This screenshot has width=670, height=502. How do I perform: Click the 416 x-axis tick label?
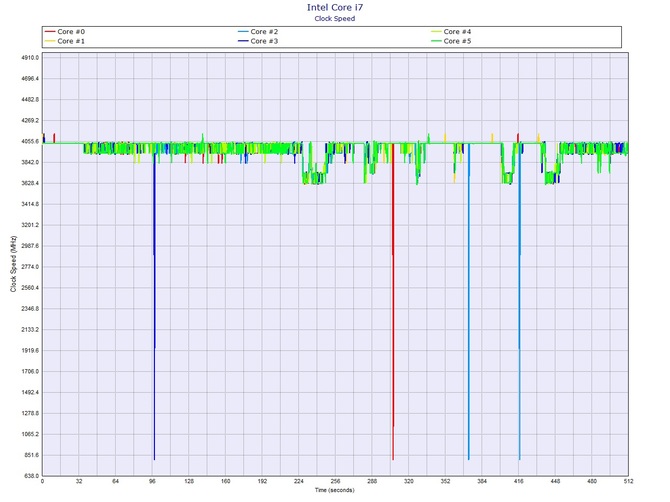[519, 481]
